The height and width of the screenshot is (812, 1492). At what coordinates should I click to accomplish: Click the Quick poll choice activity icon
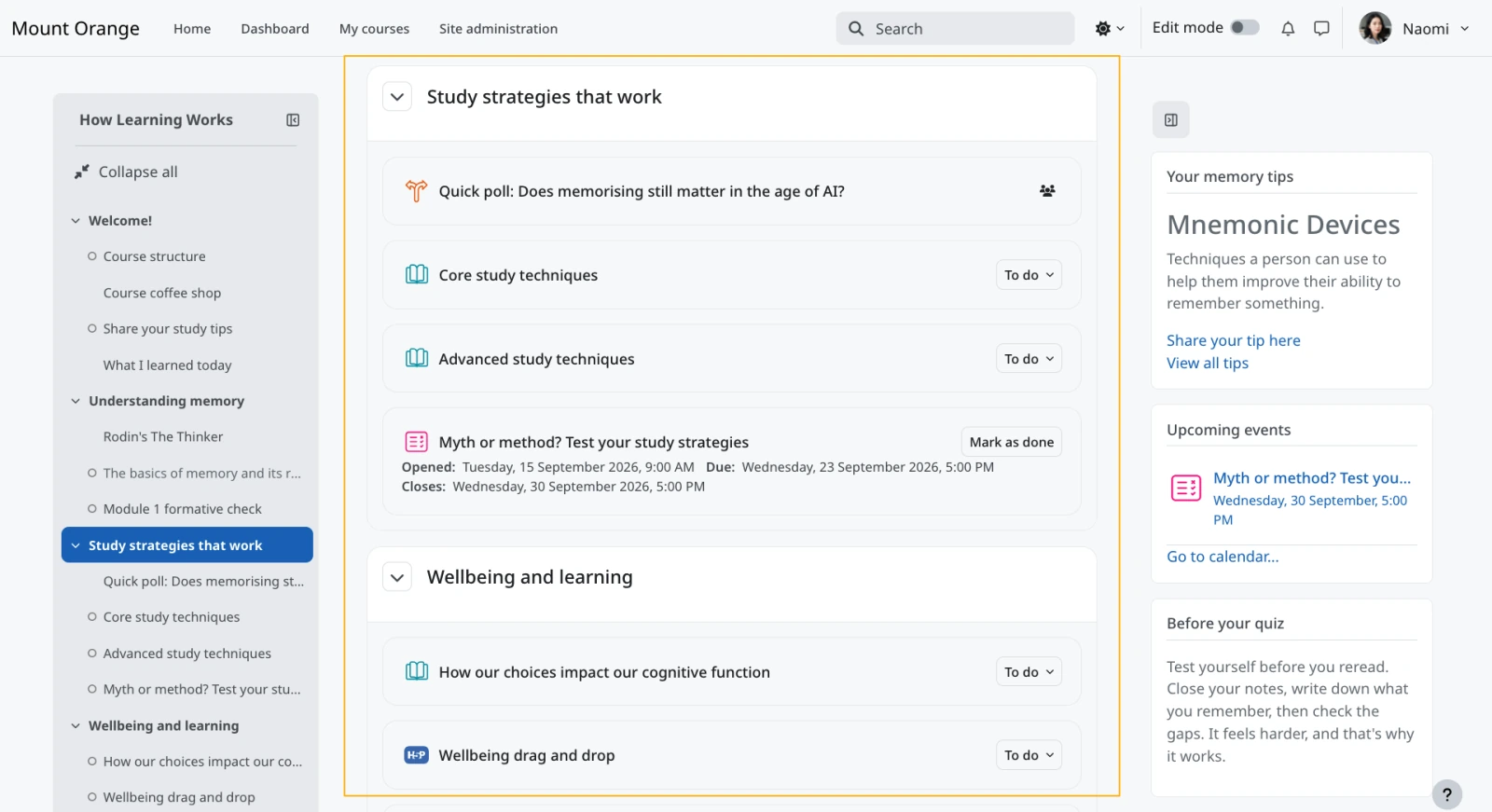[x=416, y=191]
